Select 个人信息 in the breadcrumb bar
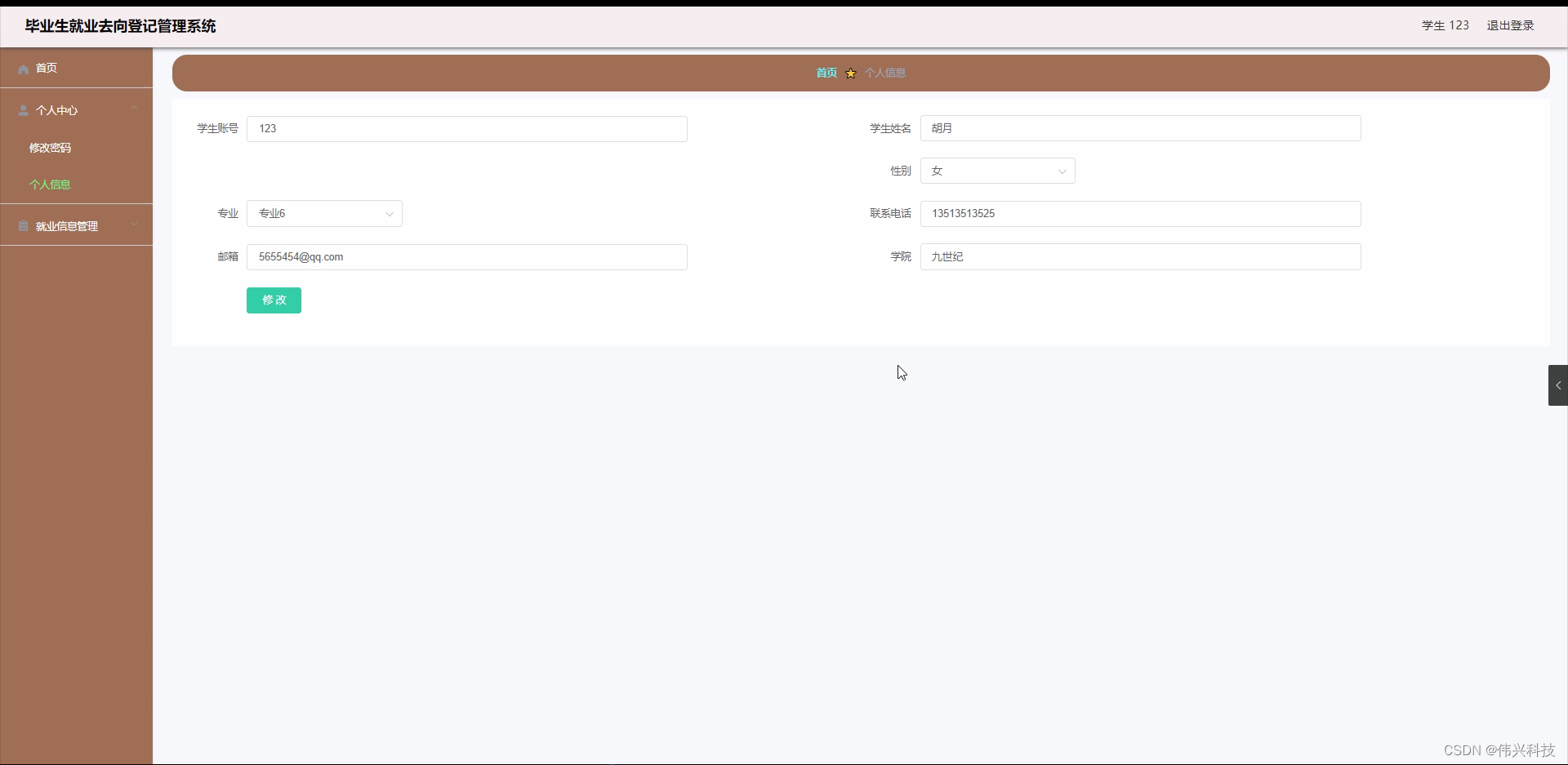 (x=885, y=73)
